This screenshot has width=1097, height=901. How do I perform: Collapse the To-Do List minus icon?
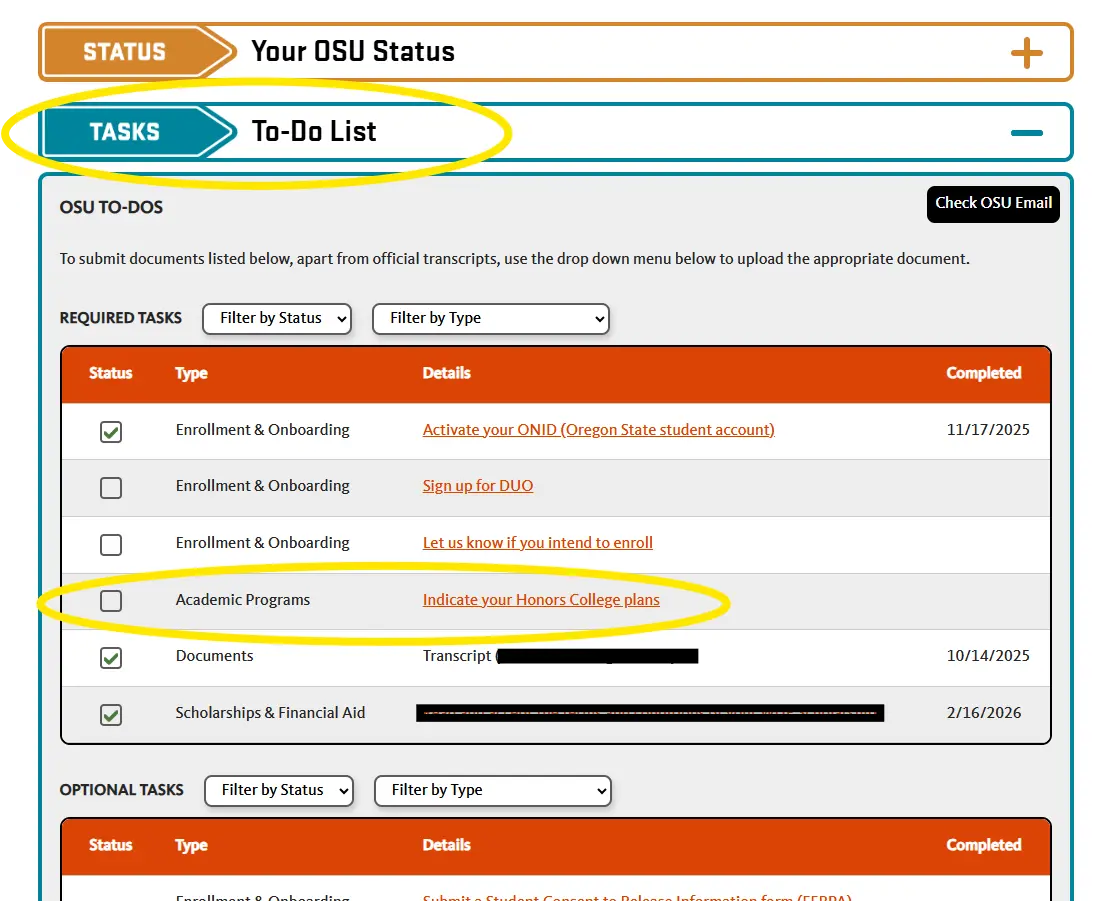coord(1026,133)
